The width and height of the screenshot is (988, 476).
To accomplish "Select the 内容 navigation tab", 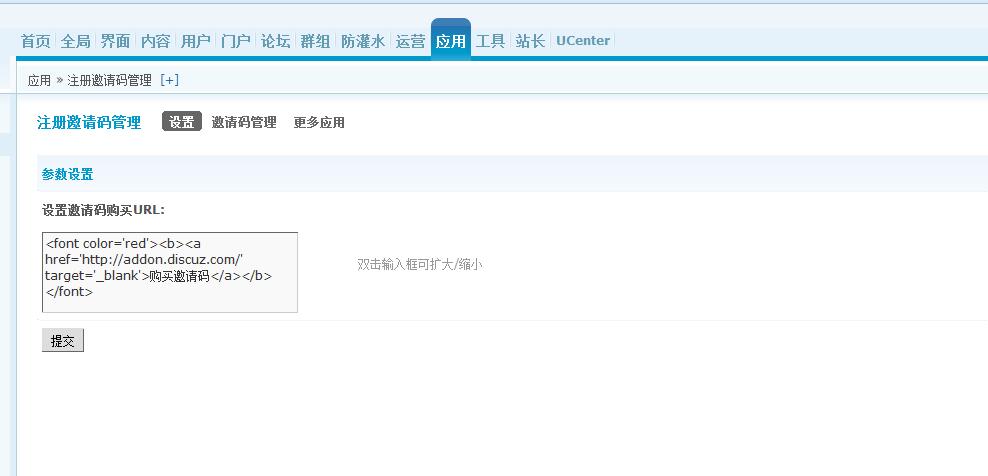I will (155, 41).
